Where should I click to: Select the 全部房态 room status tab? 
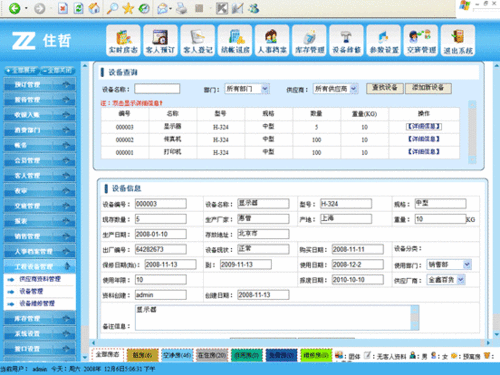pyautogui.click(x=107, y=355)
